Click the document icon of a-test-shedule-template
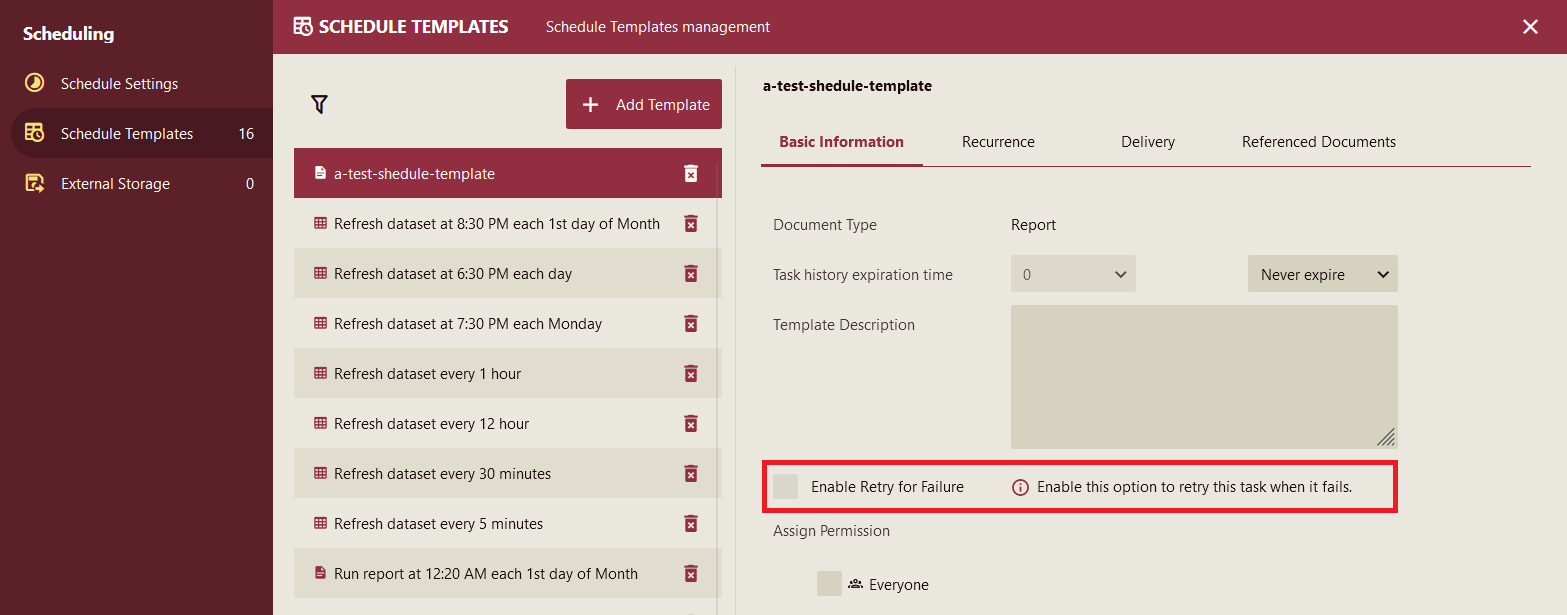 click(x=320, y=174)
